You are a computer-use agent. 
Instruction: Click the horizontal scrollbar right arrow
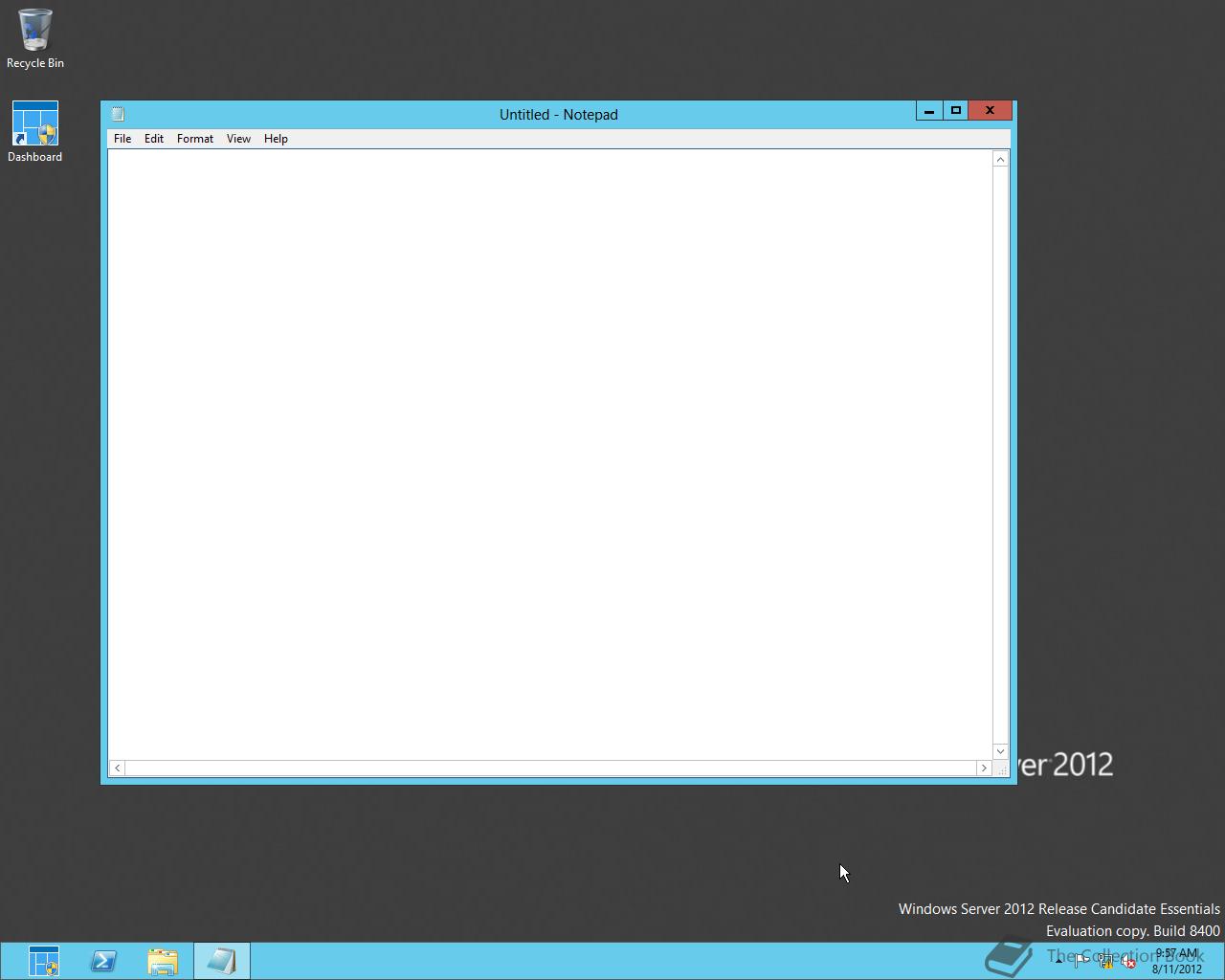(x=984, y=768)
